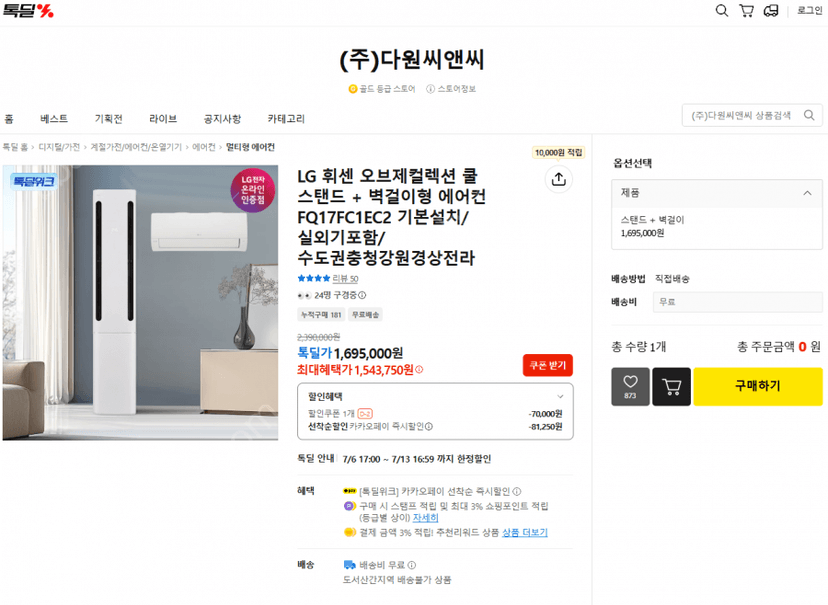Expand the 할인혜택 discount details chevron
Viewport: 828px width, 605px height.
click(560, 396)
